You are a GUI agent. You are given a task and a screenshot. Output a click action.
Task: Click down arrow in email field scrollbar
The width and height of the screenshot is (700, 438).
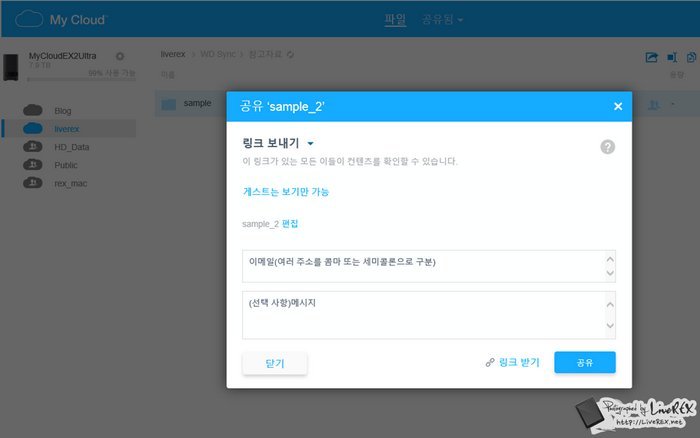[x=610, y=273]
